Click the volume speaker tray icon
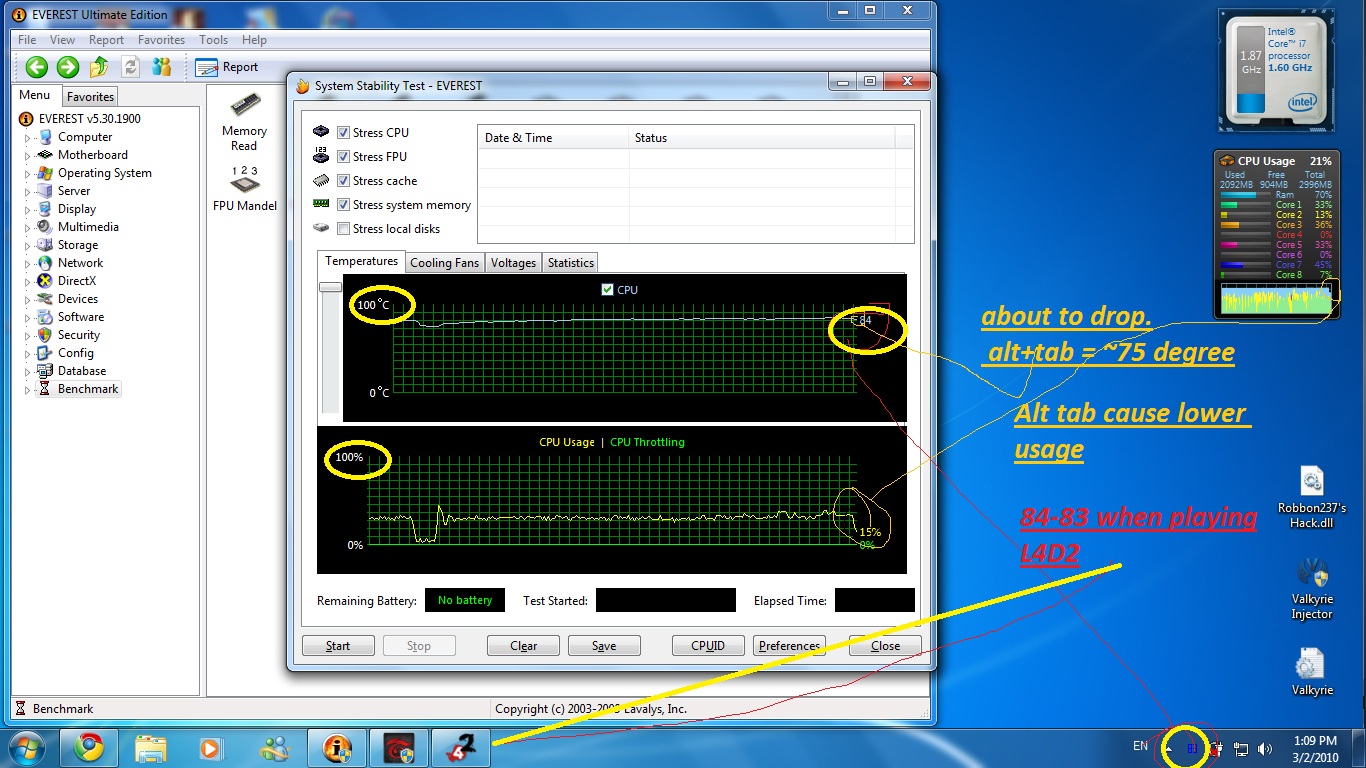Image resolution: width=1366 pixels, height=768 pixels. [1265, 748]
